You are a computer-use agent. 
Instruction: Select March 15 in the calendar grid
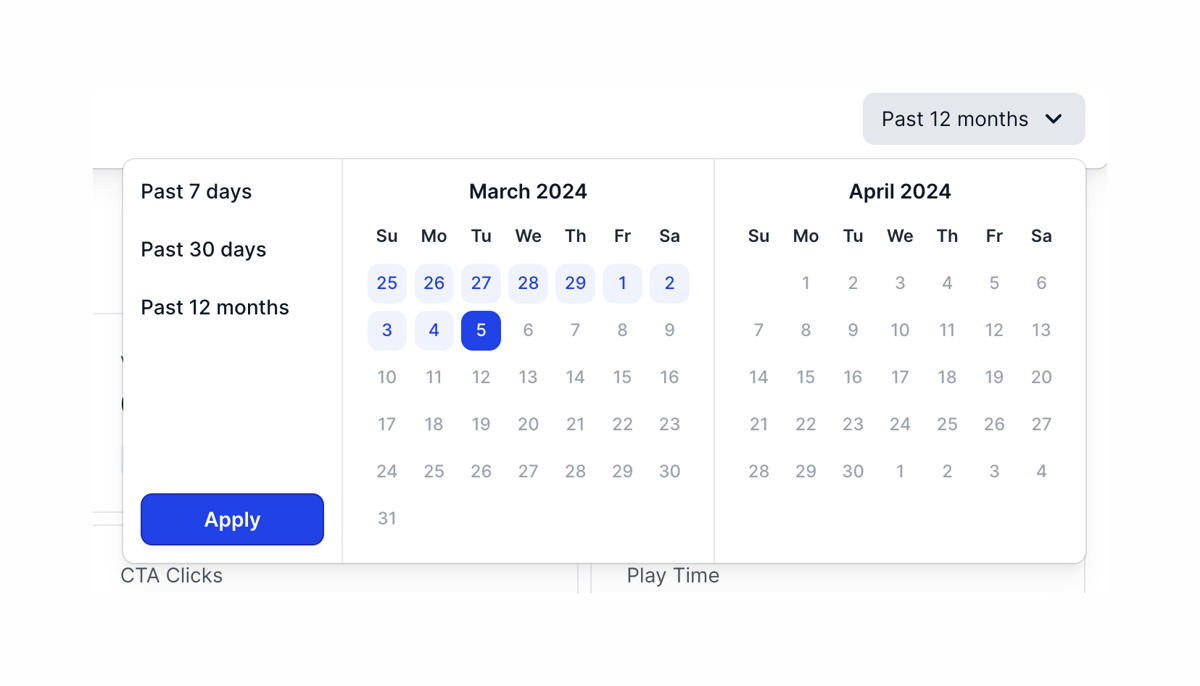tap(622, 377)
